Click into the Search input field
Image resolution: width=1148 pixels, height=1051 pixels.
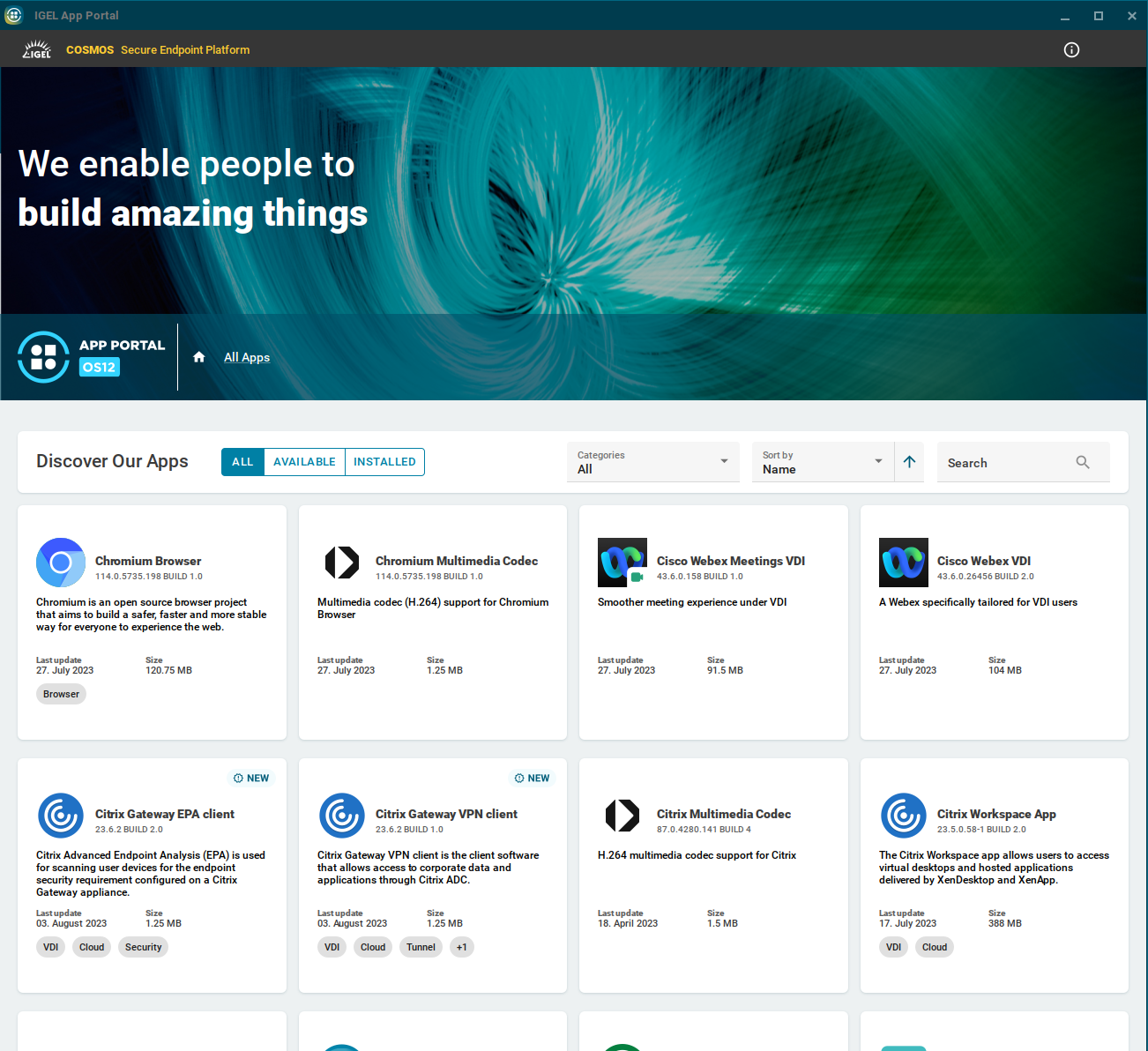(x=1005, y=463)
